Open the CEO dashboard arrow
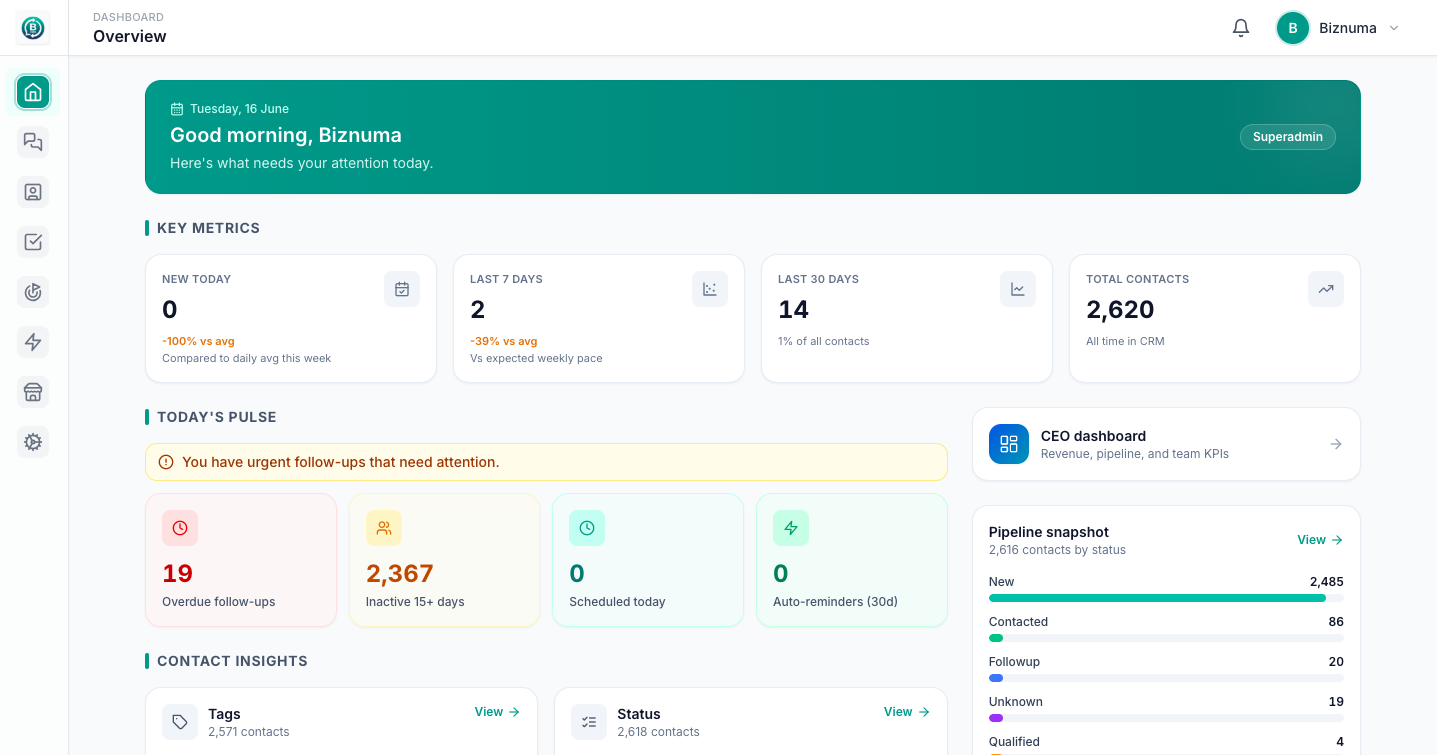Viewport: 1437px width, 755px height. 1336,444
